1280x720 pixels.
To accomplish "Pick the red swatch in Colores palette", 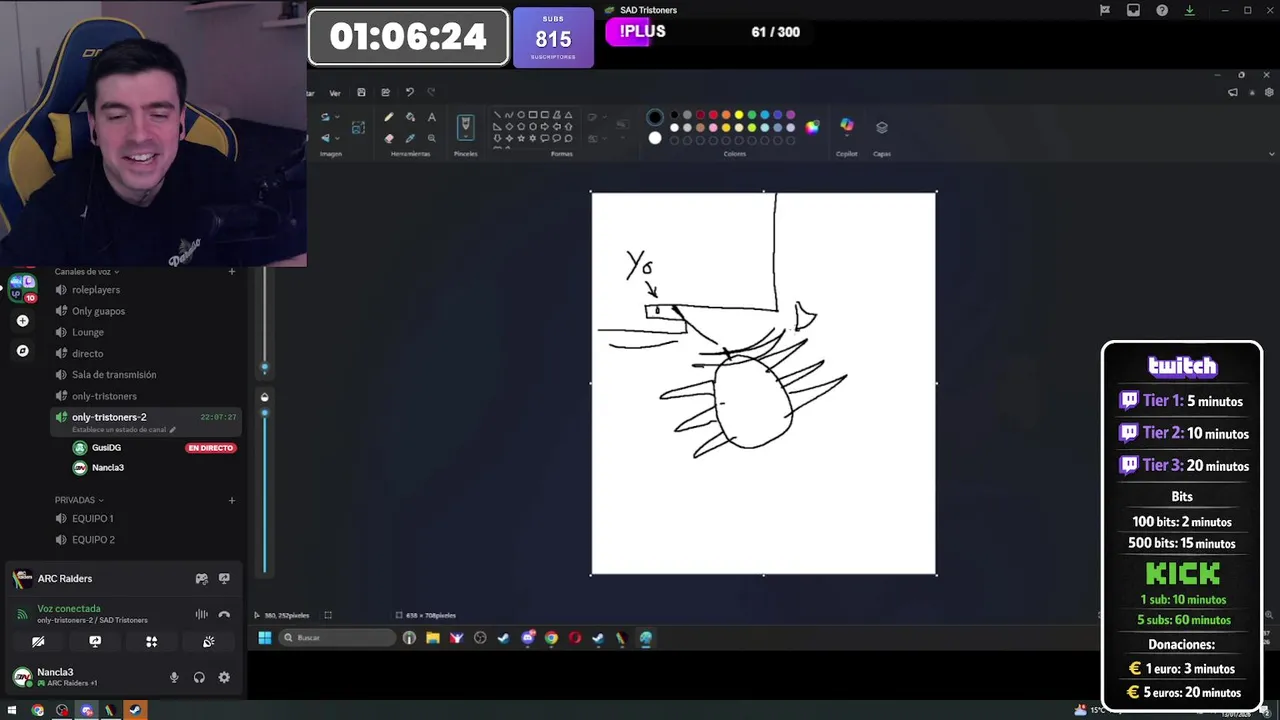I will click(713, 115).
